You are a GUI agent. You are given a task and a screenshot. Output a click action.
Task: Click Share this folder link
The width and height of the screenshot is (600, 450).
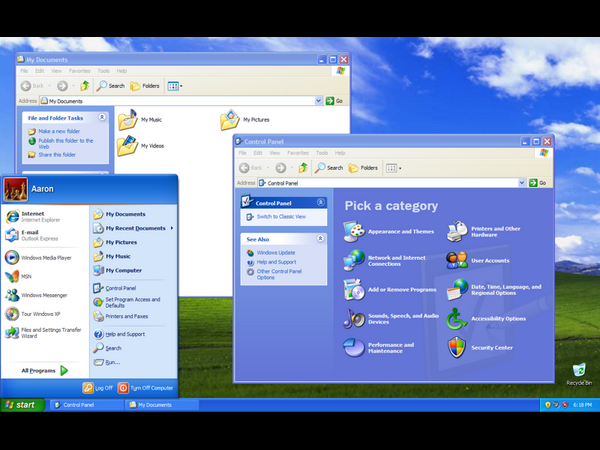pos(57,155)
